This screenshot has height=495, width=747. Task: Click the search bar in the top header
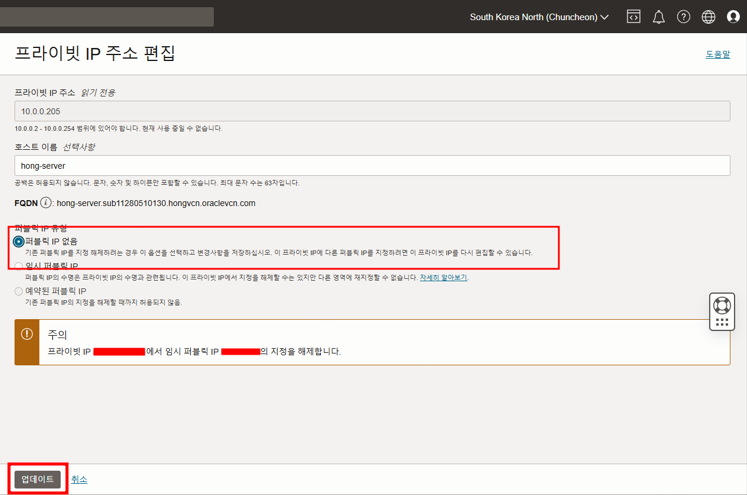[107, 17]
